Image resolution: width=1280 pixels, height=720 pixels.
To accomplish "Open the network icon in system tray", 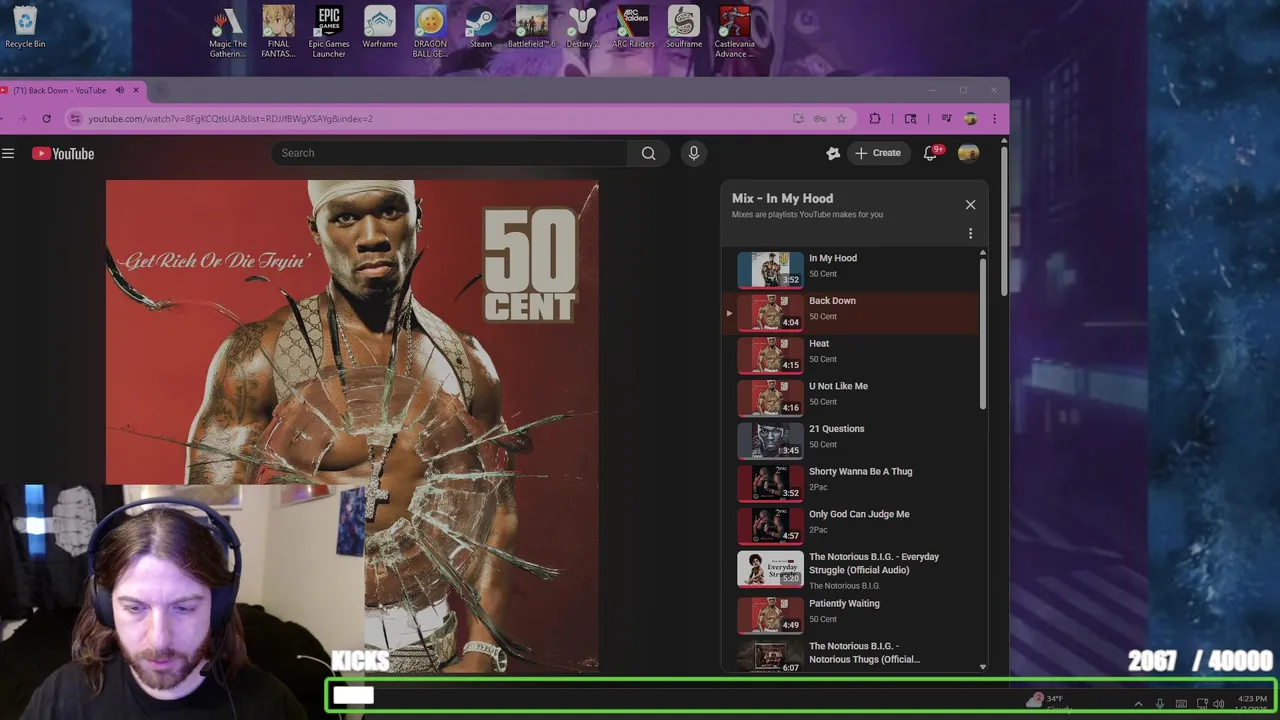I will 1202,703.
